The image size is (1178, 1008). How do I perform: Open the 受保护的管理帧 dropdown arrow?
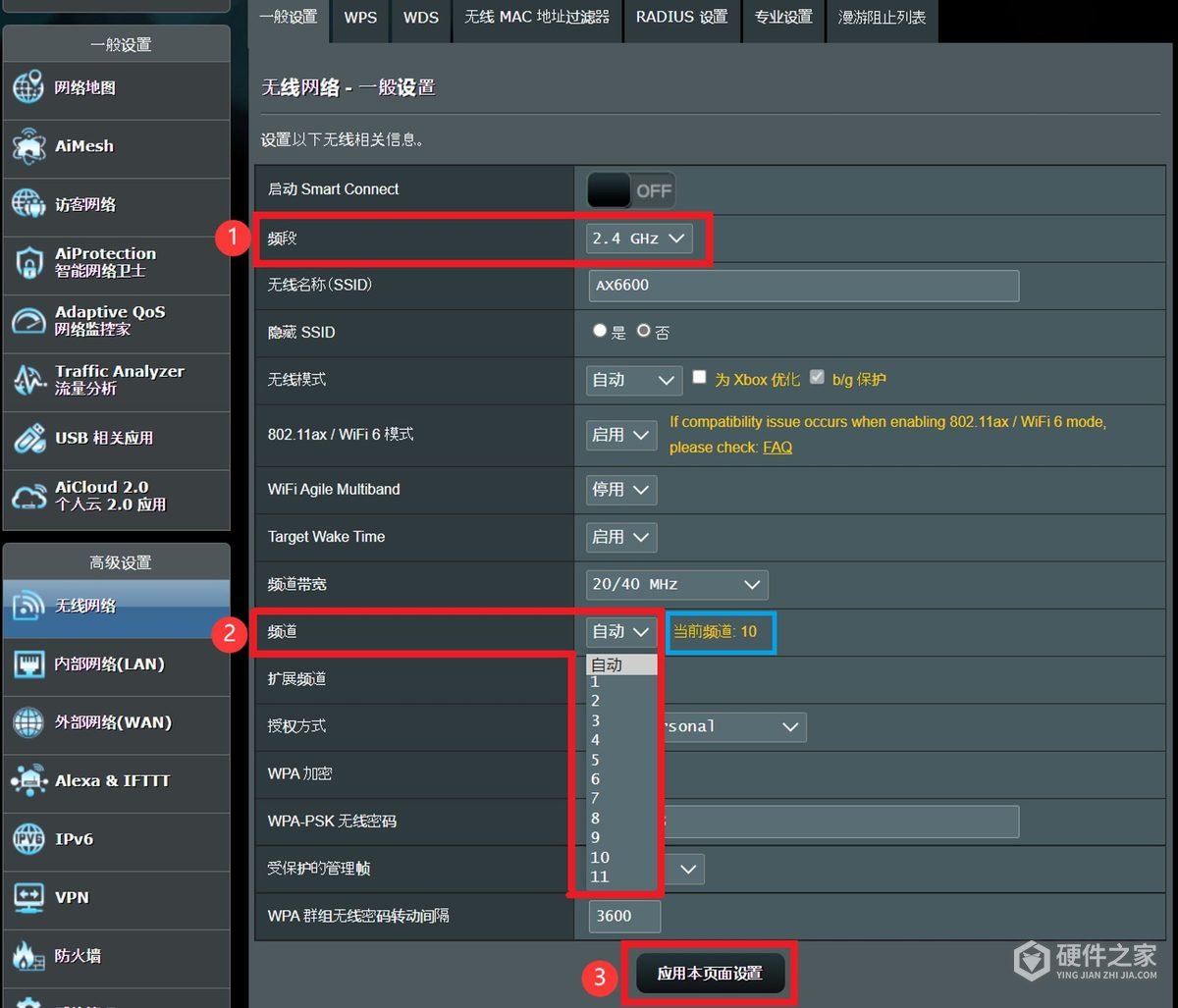(x=689, y=869)
